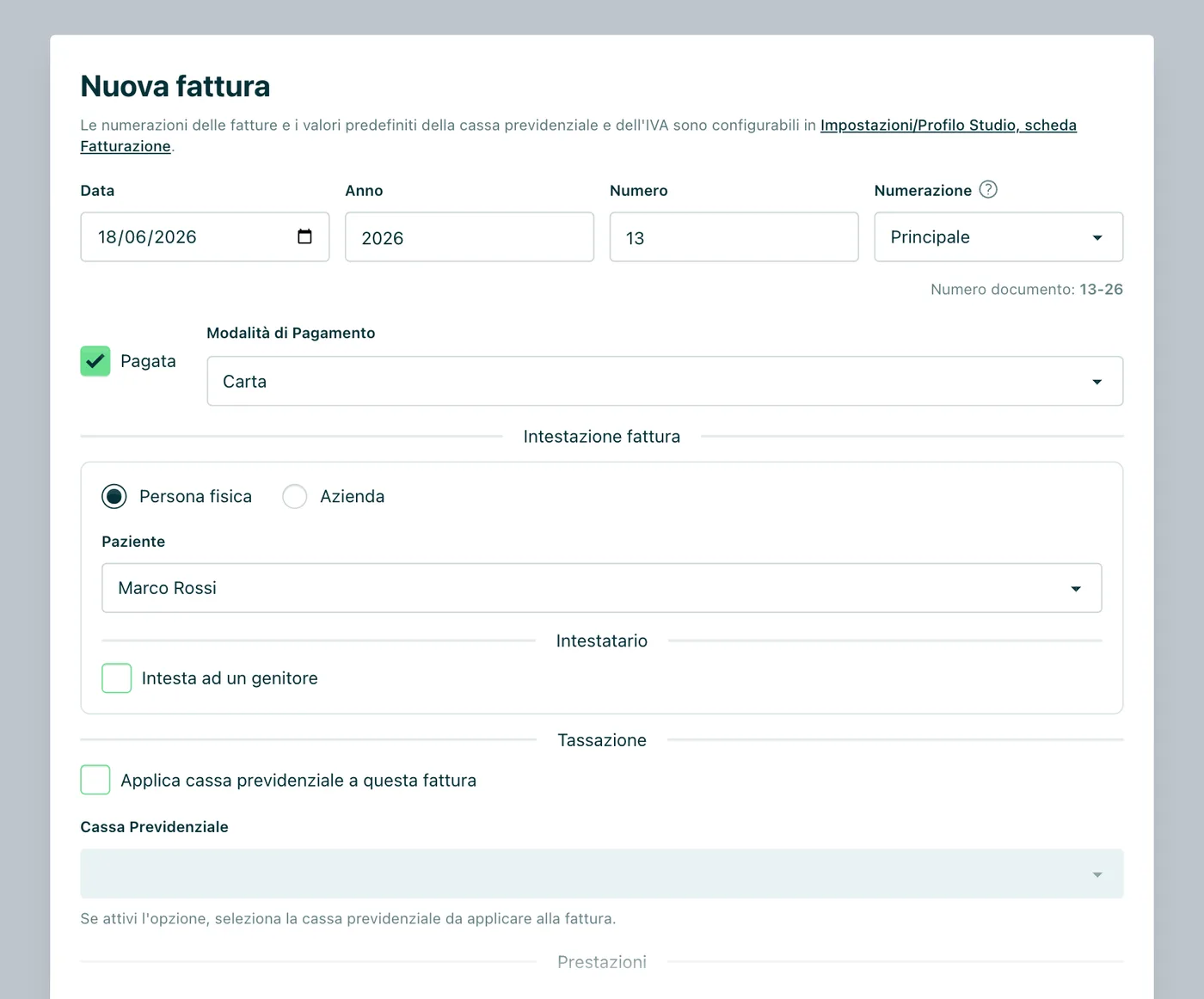The height and width of the screenshot is (999, 1204).
Task: Open the Numerazione dropdown showing Principale
Action: pyautogui.click(x=998, y=237)
